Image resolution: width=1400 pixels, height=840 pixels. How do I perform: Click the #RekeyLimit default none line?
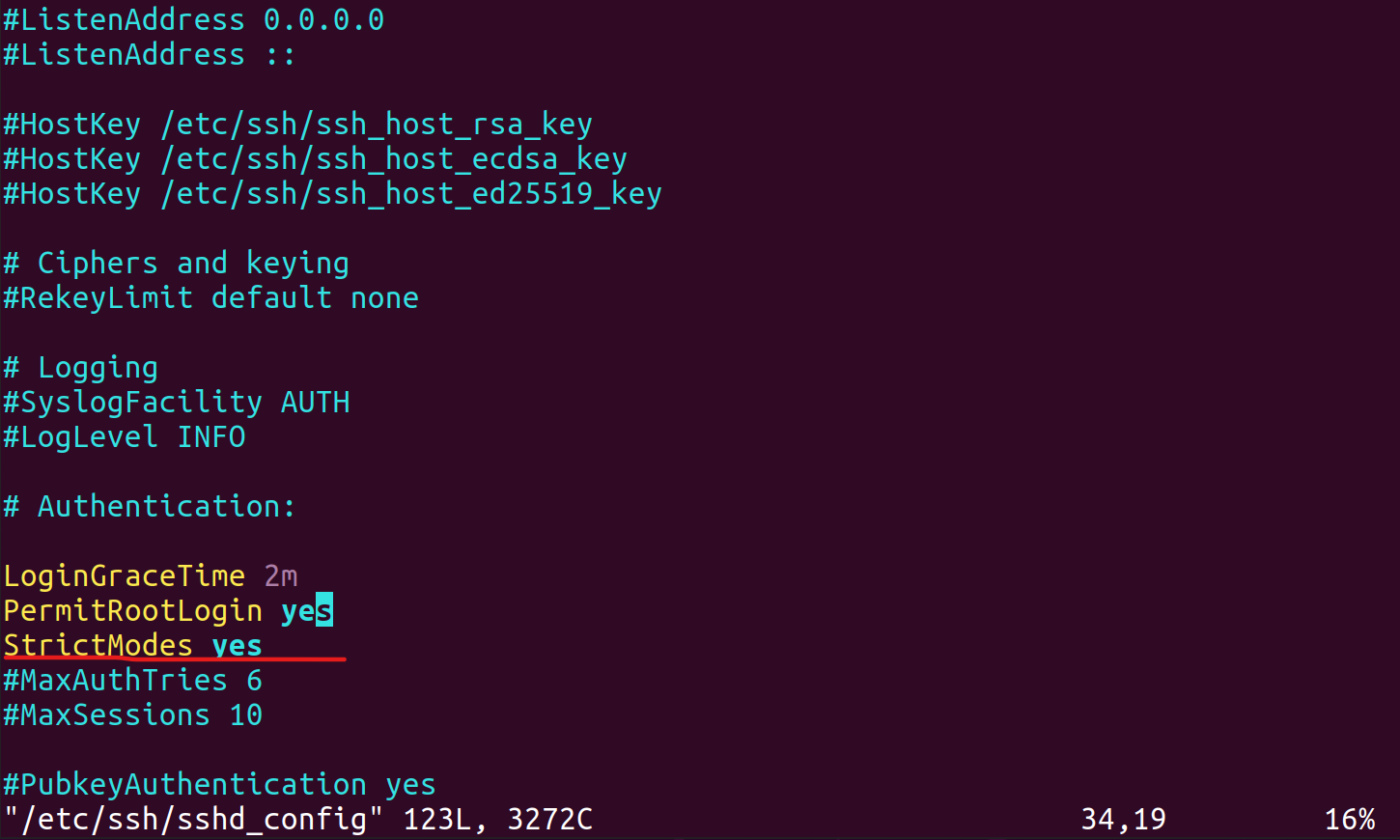(x=210, y=298)
